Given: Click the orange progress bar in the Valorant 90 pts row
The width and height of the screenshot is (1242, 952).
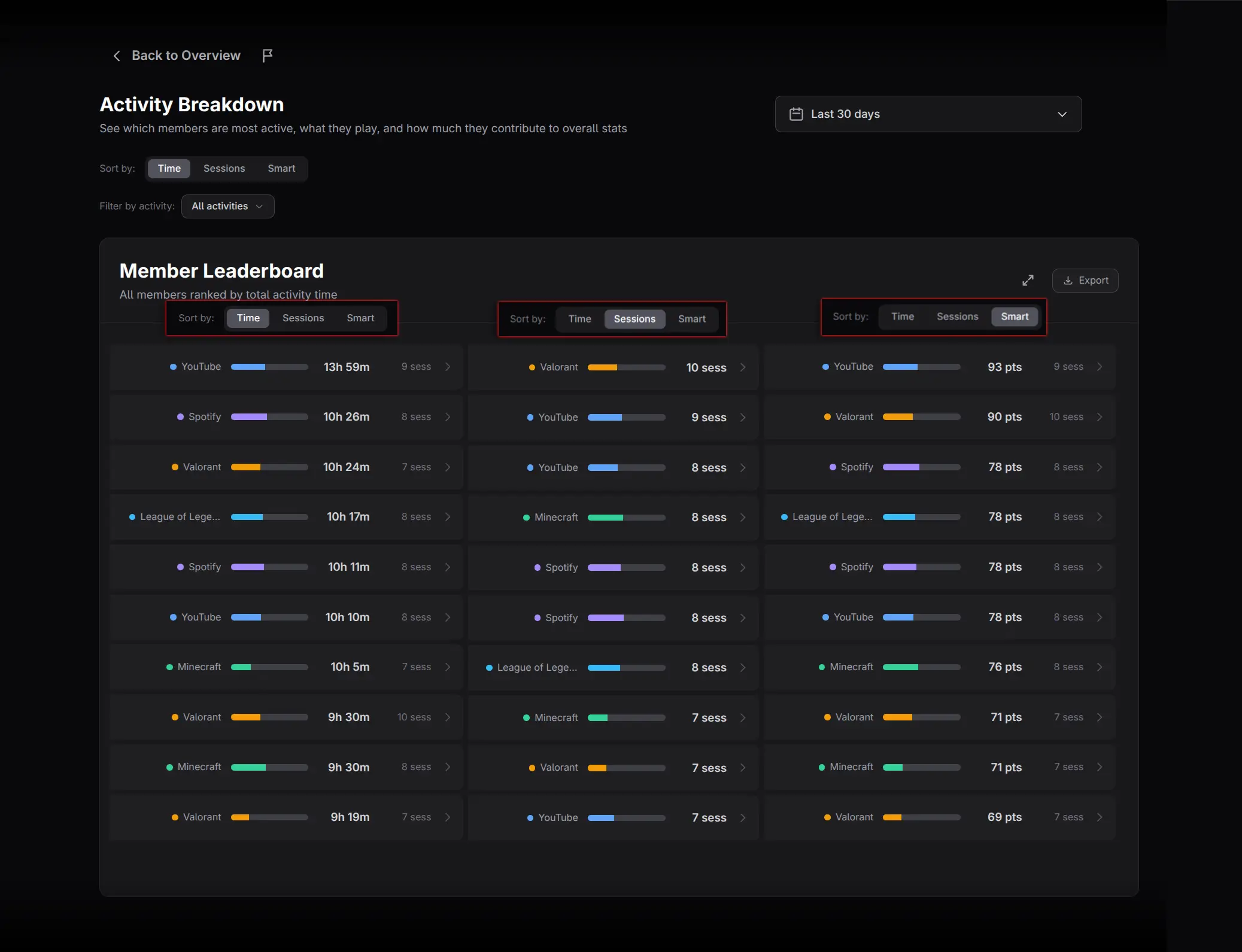Looking at the screenshot, I should pos(922,417).
